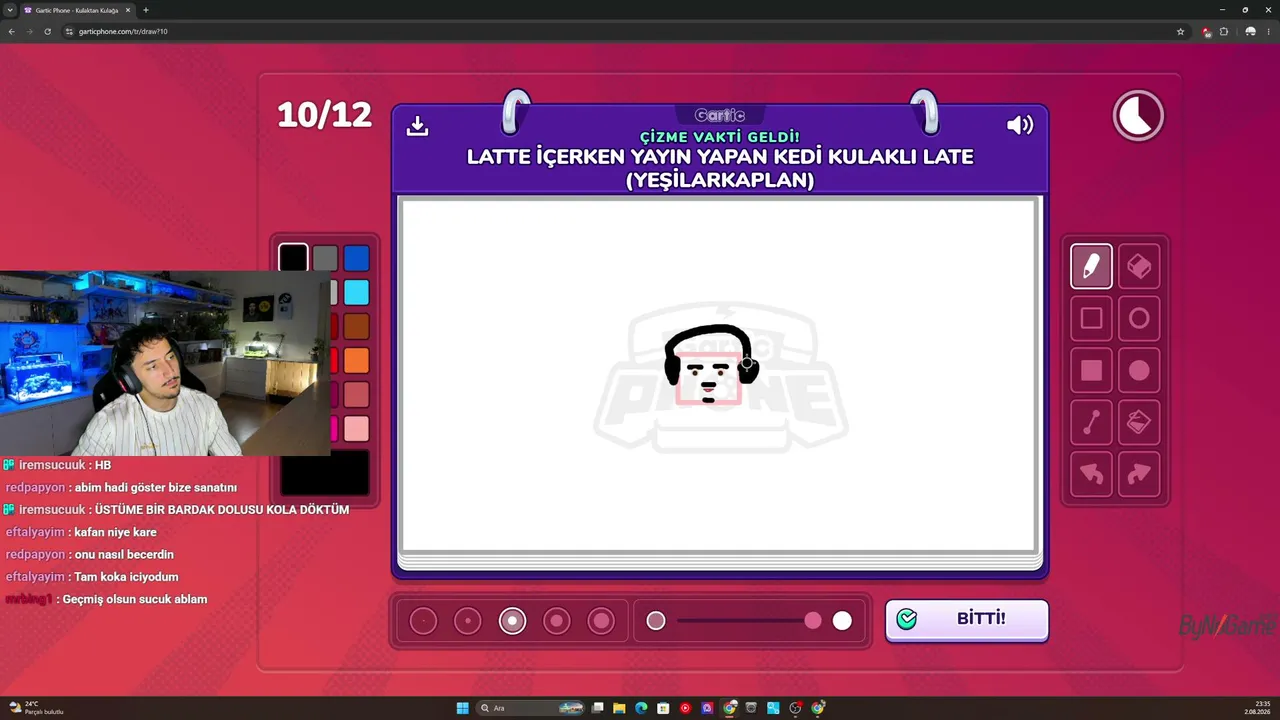Redo the undone stroke
The width and height of the screenshot is (1280, 720).
pyautogui.click(x=1139, y=475)
